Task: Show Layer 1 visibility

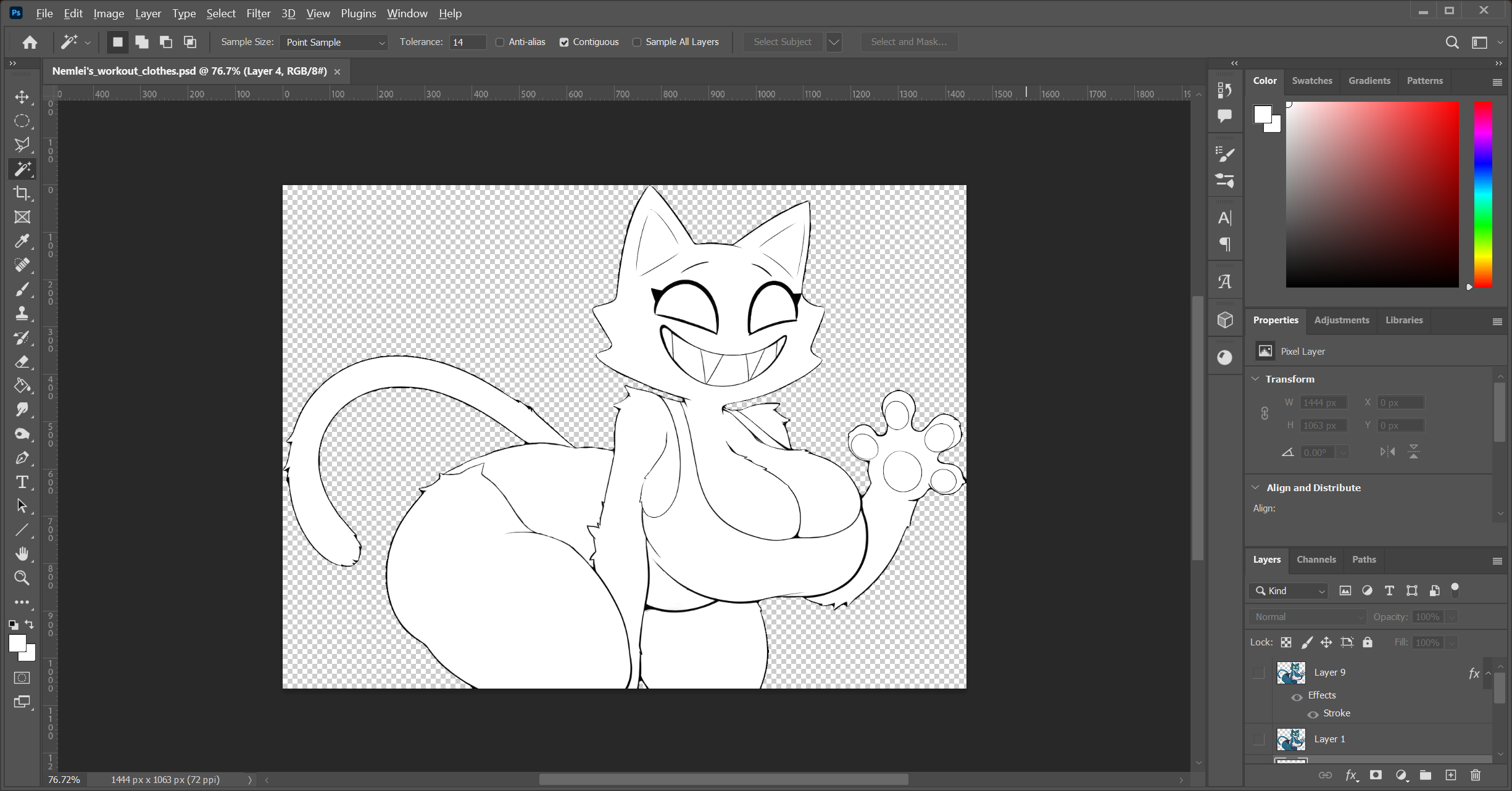Action: [x=1258, y=739]
